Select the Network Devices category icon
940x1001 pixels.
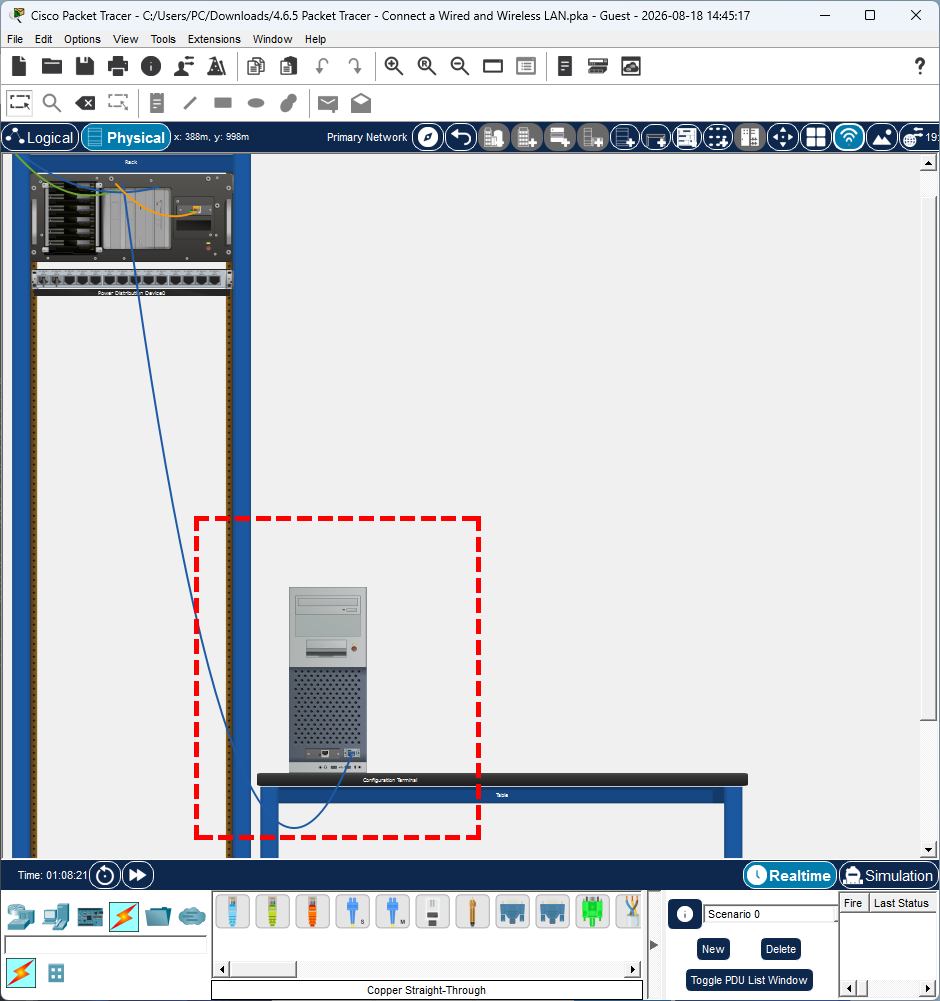pos(21,917)
